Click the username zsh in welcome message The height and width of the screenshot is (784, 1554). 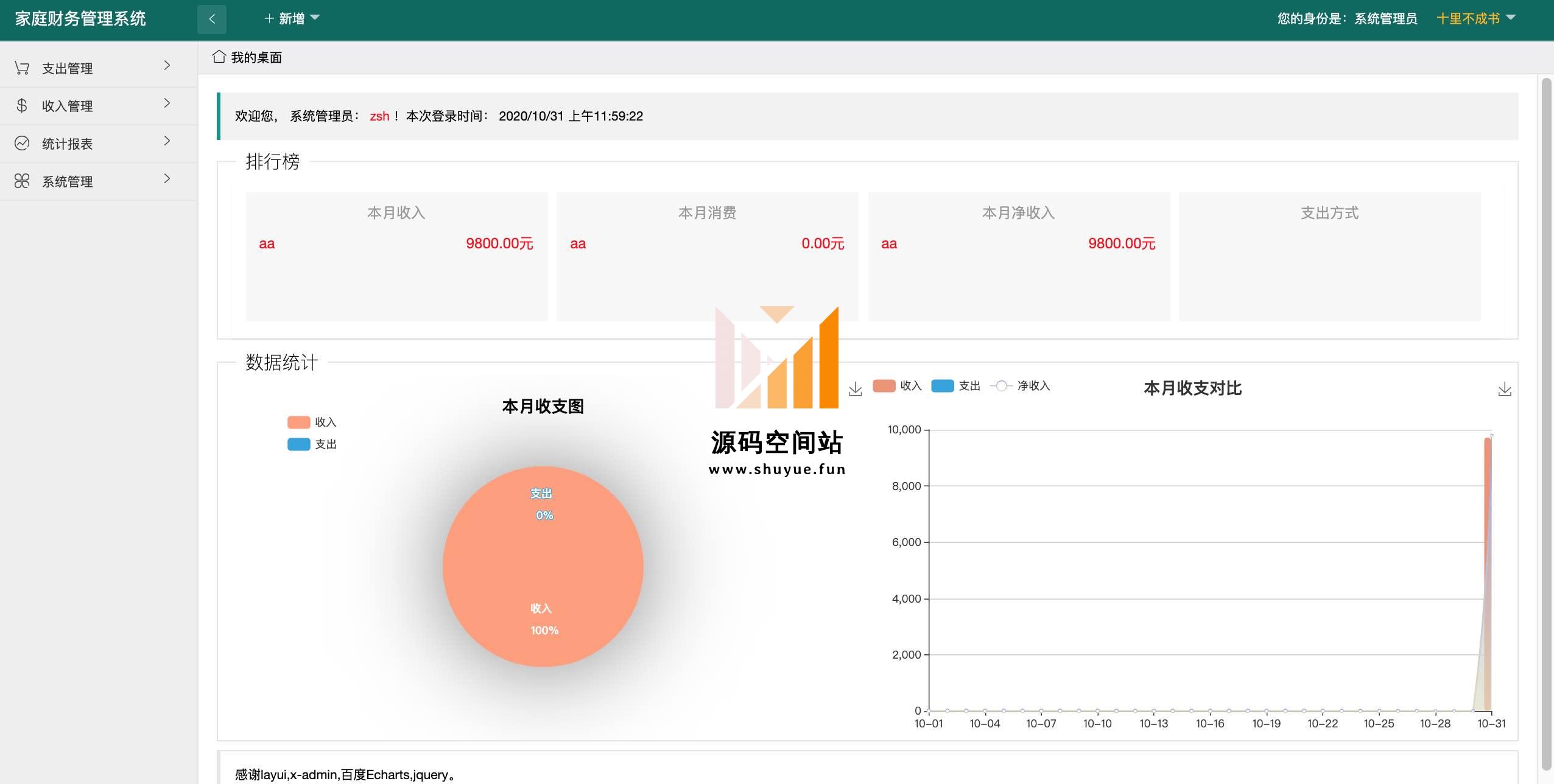pos(379,116)
